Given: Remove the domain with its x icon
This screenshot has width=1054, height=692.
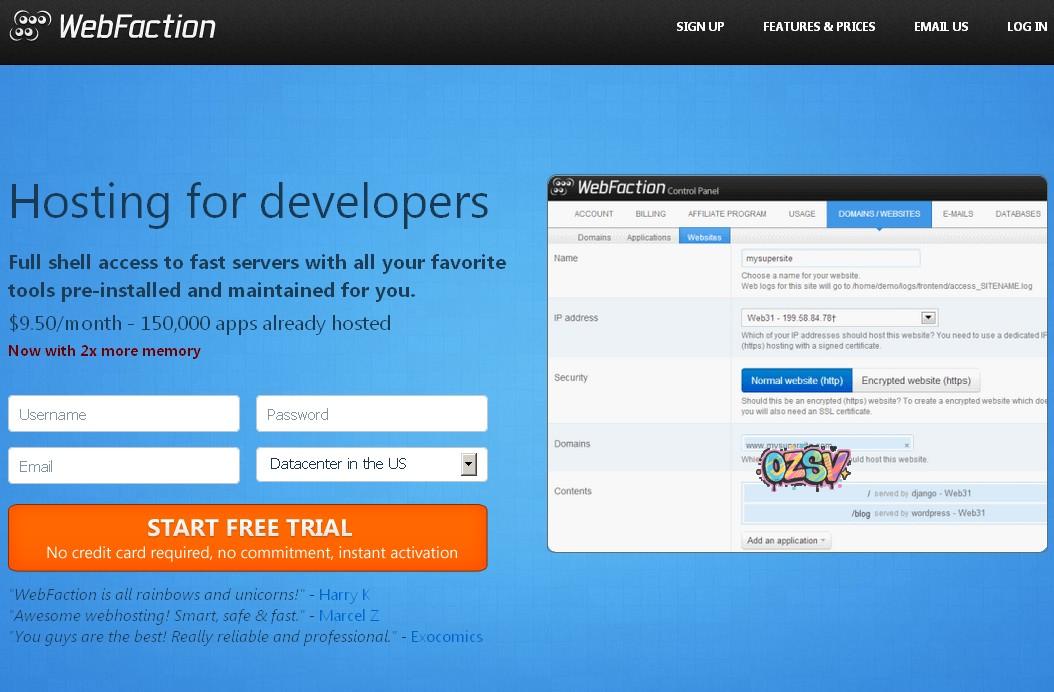Looking at the screenshot, I should 907,445.
